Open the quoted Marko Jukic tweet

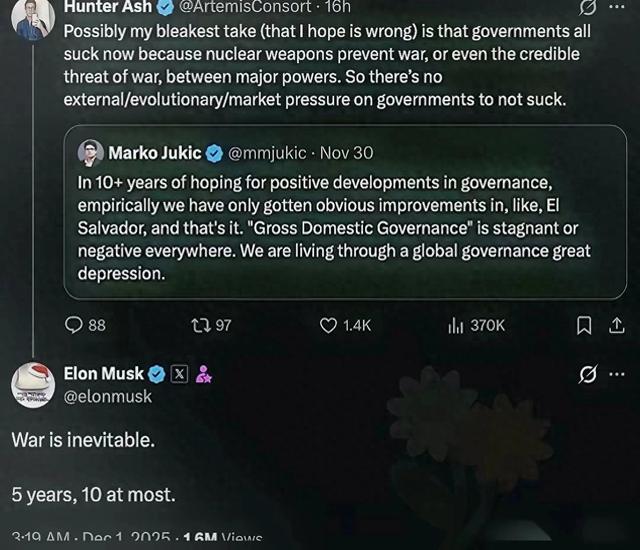coord(347,229)
